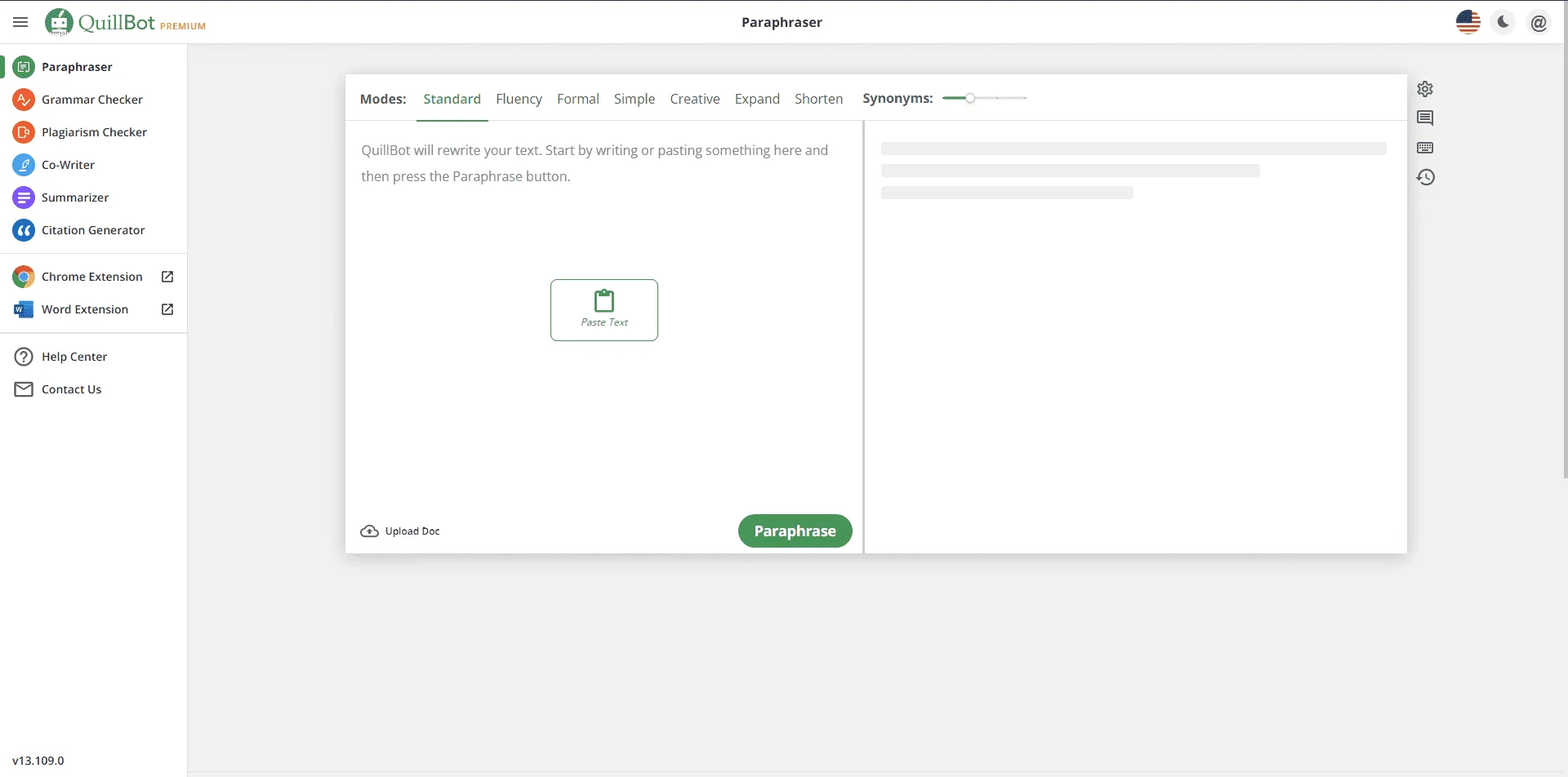Click into the paraphraser input text area
1568x777 pixels.
[x=604, y=314]
